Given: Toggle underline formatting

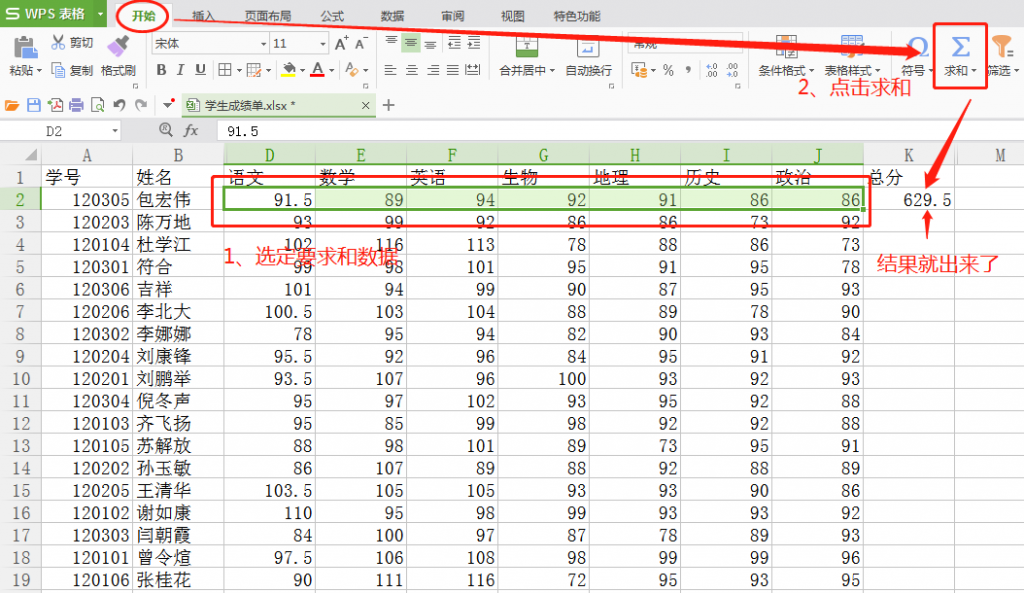Looking at the screenshot, I should tap(200, 70).
